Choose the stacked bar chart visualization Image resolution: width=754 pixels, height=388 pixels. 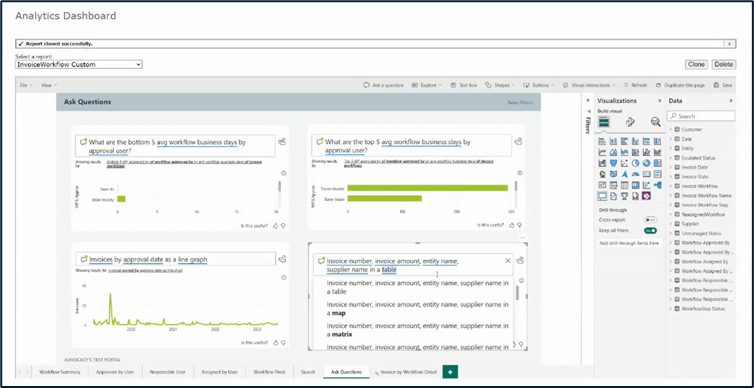[x=602, y=141]
